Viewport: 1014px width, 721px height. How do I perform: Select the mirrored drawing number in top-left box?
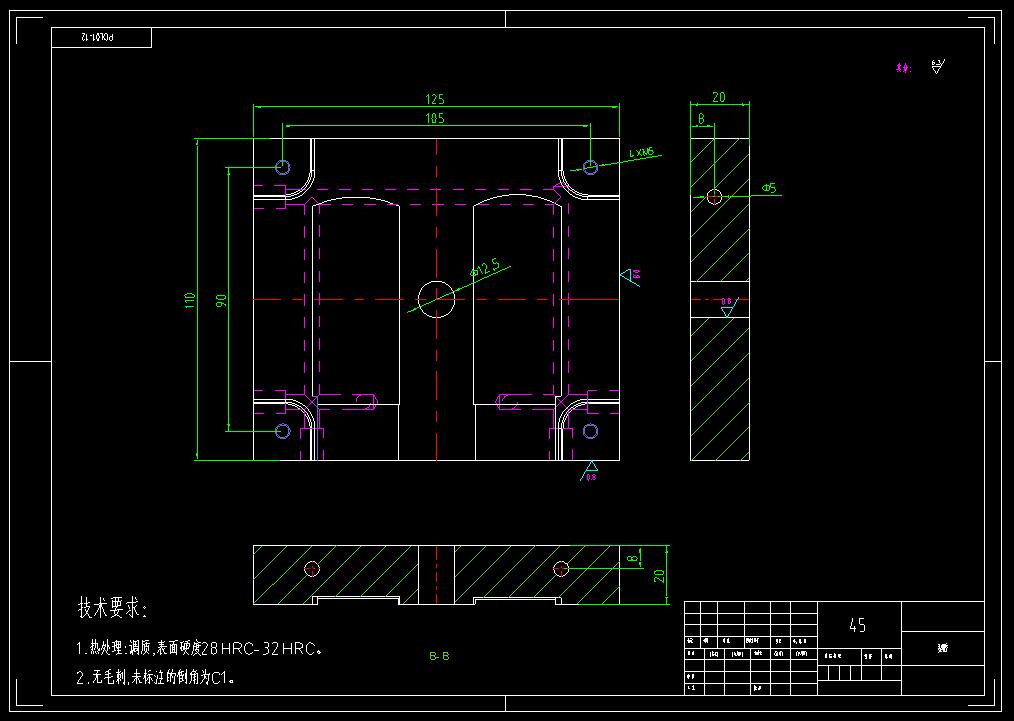pyautogui.click(x=97, y=38)
